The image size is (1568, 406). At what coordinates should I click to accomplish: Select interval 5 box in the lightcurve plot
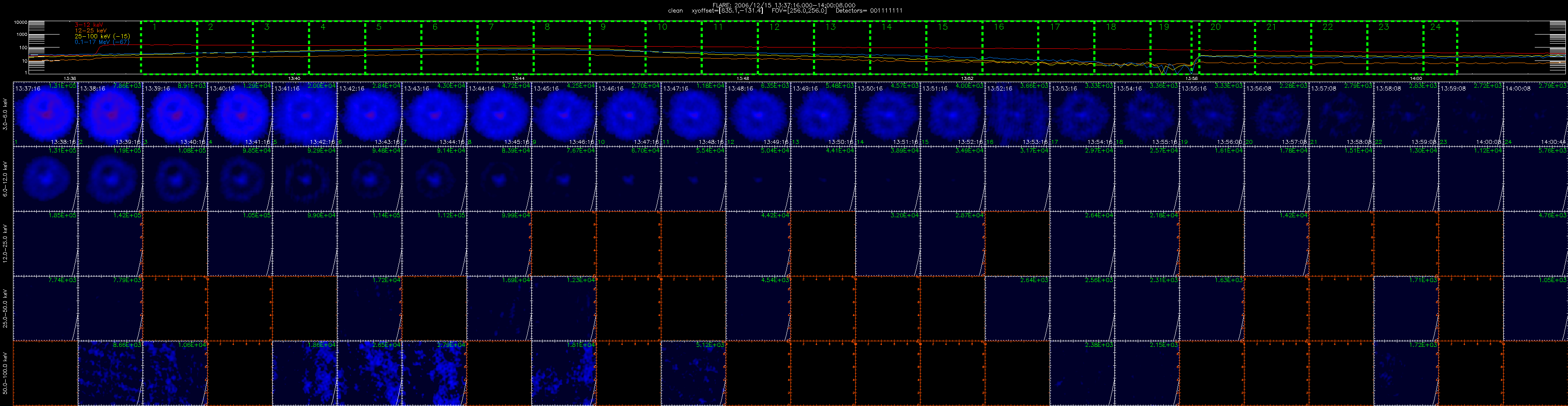click(393, 48)
